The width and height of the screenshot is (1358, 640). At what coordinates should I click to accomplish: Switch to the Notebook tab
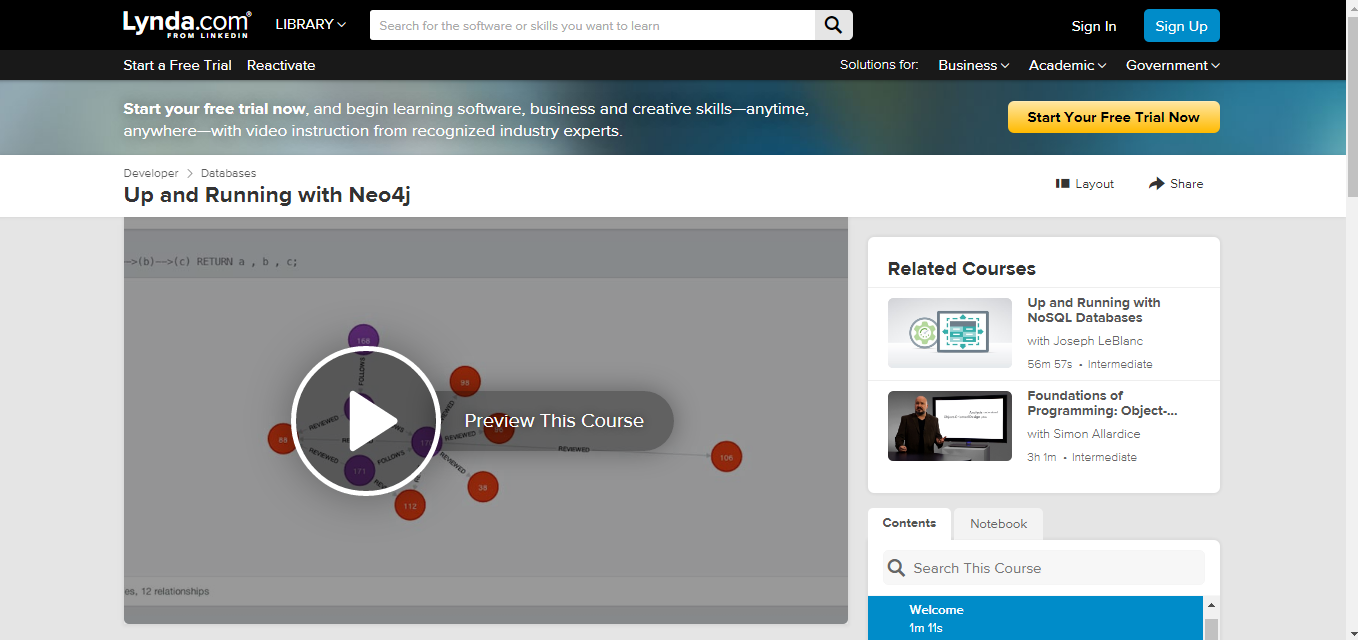[x=998, y=524]
